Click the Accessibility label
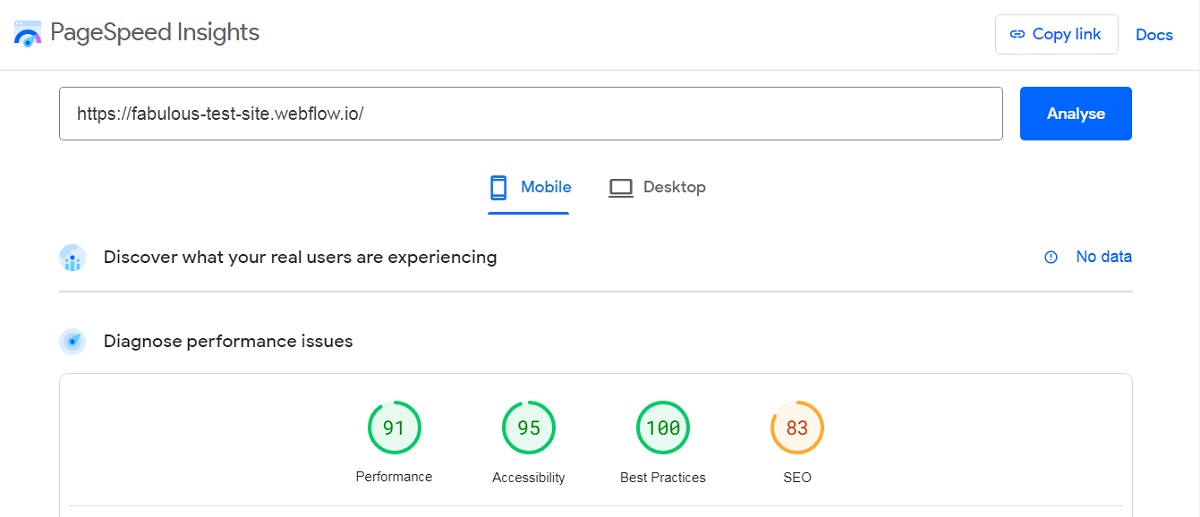The image size is (1200, 517). [528, 478]
